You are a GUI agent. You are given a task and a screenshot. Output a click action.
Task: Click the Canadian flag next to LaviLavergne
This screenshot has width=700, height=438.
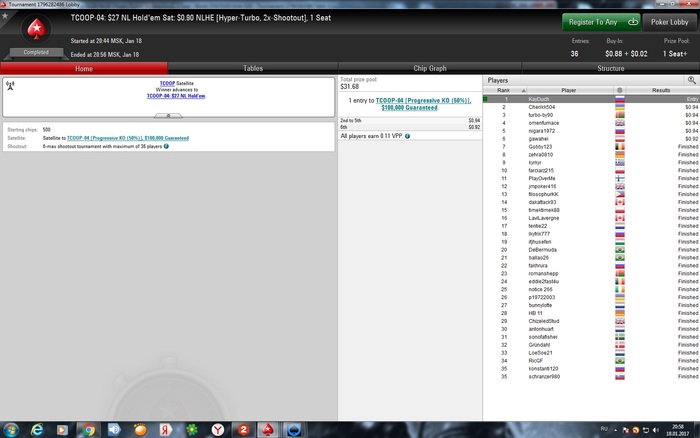pyautogui.click(x=620, y=218)
